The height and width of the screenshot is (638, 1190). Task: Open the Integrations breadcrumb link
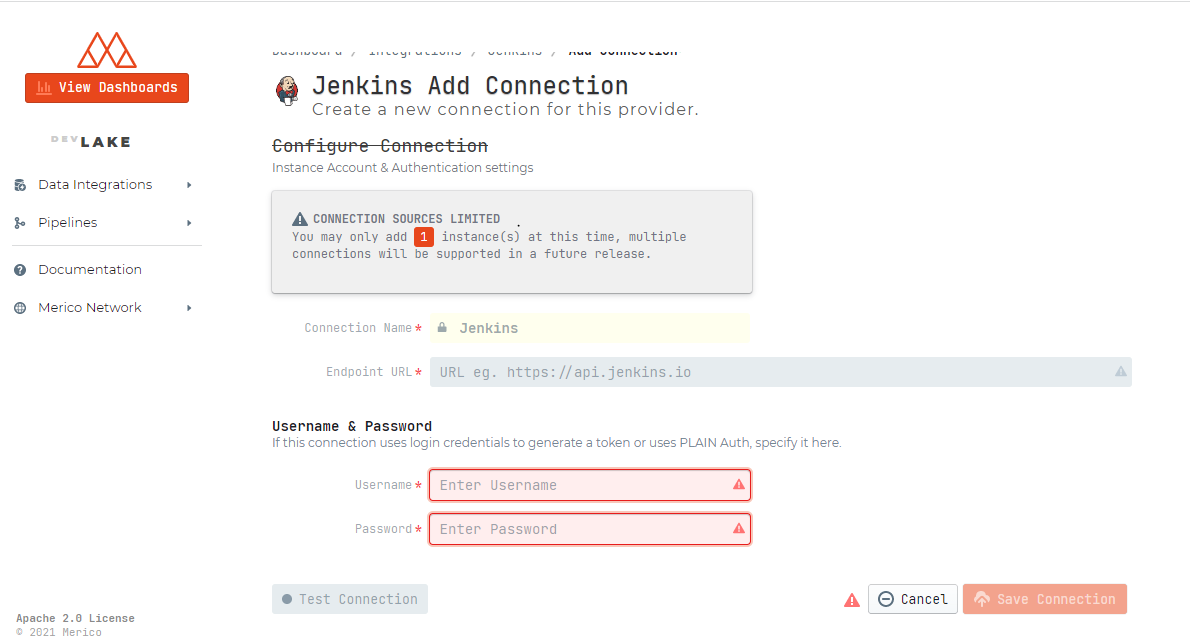pyautogui.click(x=416, y=50)
